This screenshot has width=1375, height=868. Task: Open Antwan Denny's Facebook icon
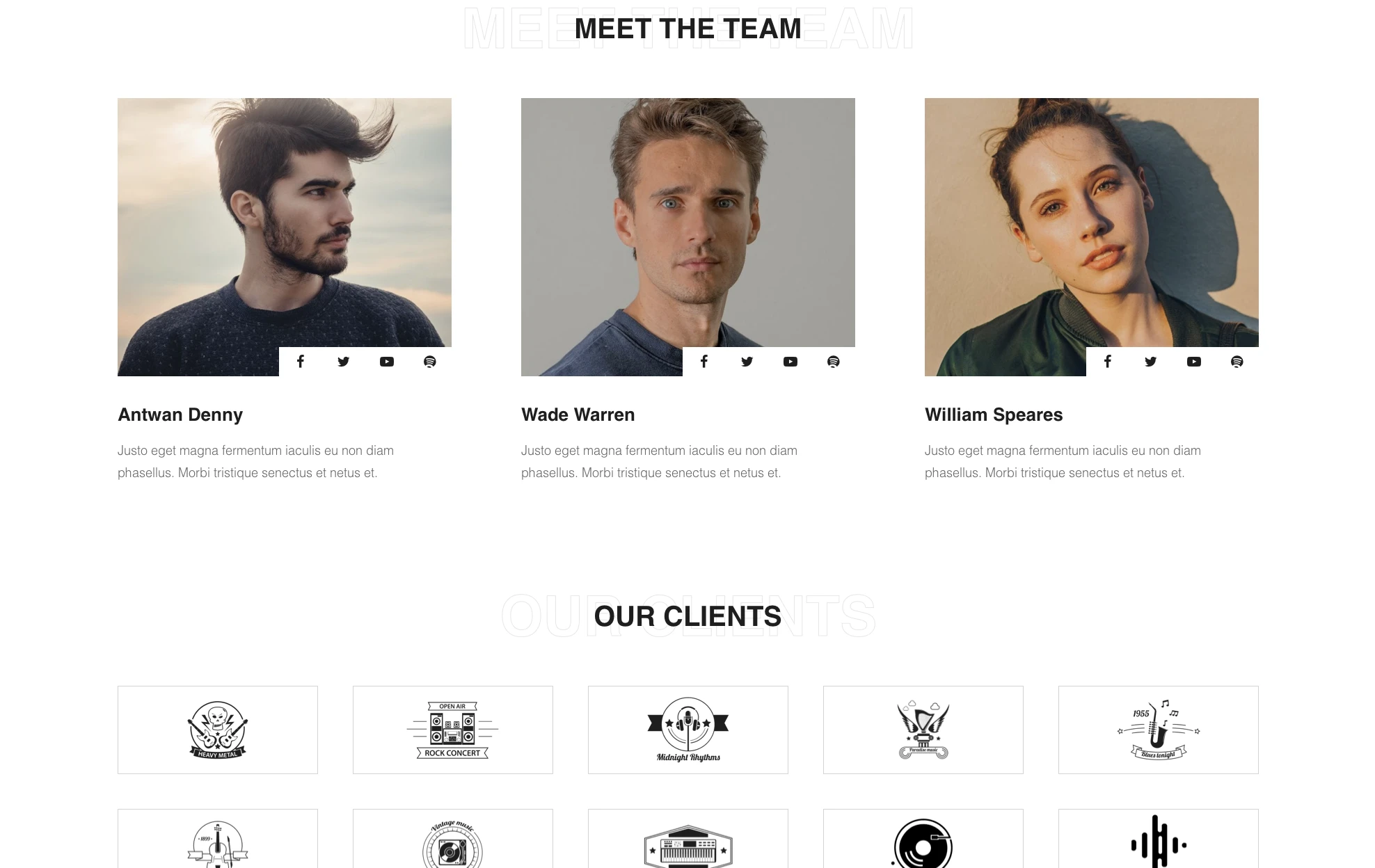tap(301, 362)
